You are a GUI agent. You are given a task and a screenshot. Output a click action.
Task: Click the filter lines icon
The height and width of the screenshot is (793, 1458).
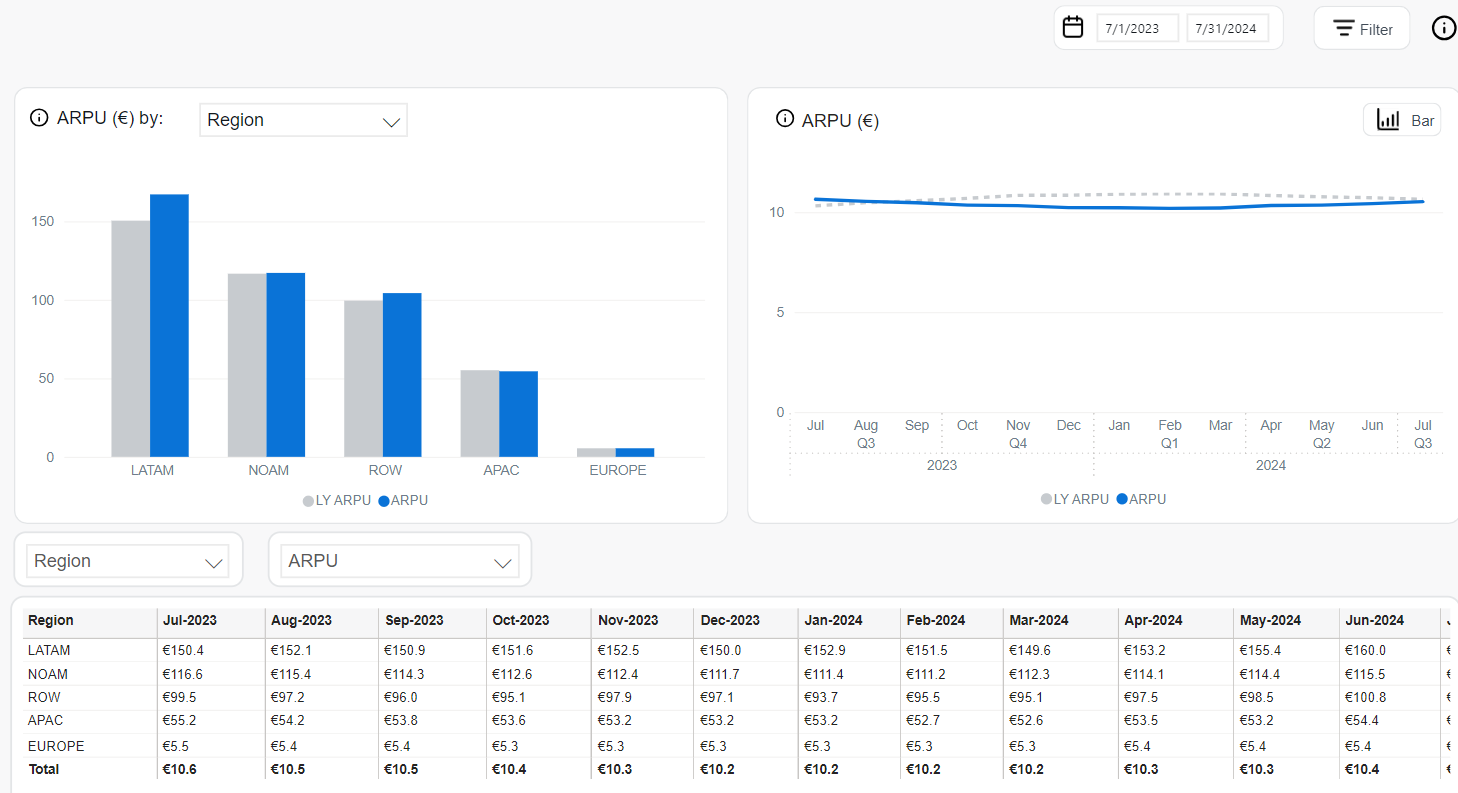pos(1344,28)
